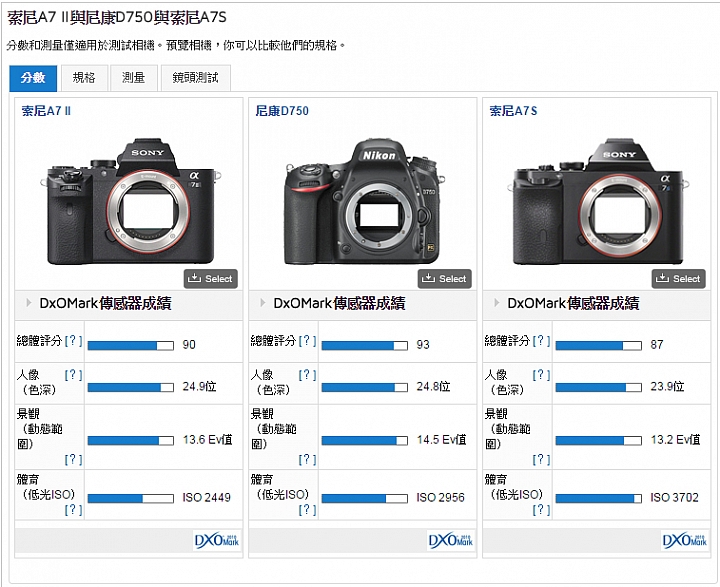The width and height of the screenshot is (720, 587).
Task: Click the Sony A7 II camera image
Action: point(131,201)
